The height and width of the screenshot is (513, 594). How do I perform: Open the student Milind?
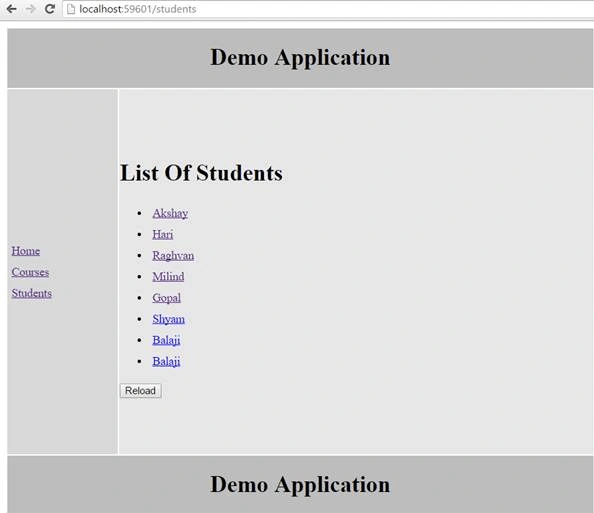click(x=168, y=277)
